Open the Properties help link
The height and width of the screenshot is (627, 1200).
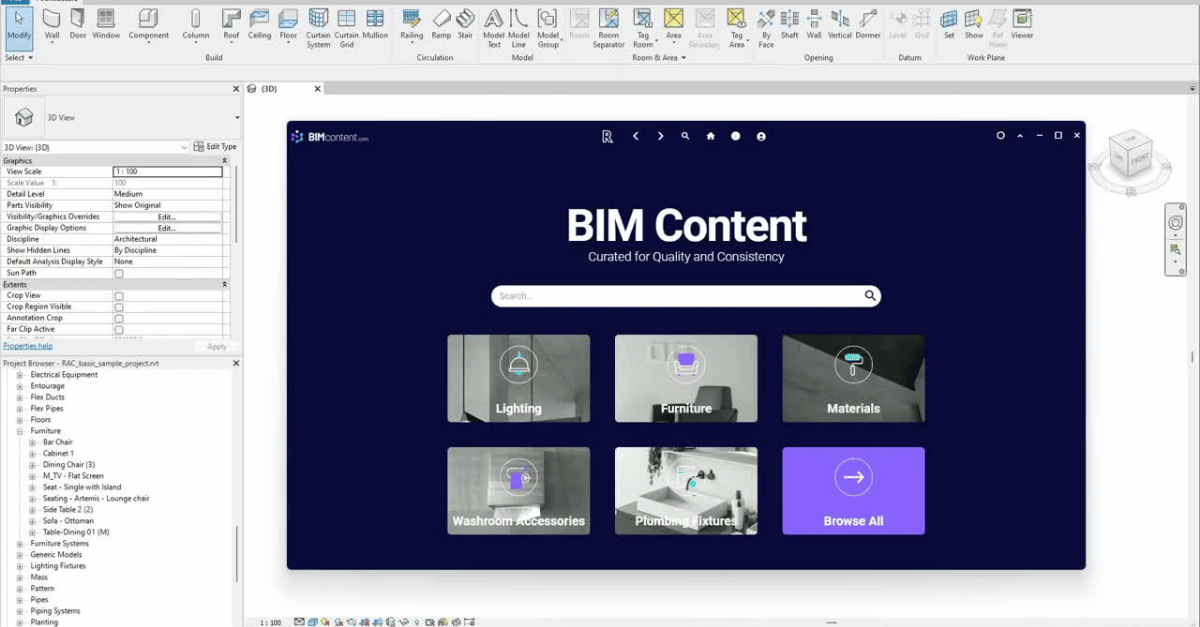[27, 346]
